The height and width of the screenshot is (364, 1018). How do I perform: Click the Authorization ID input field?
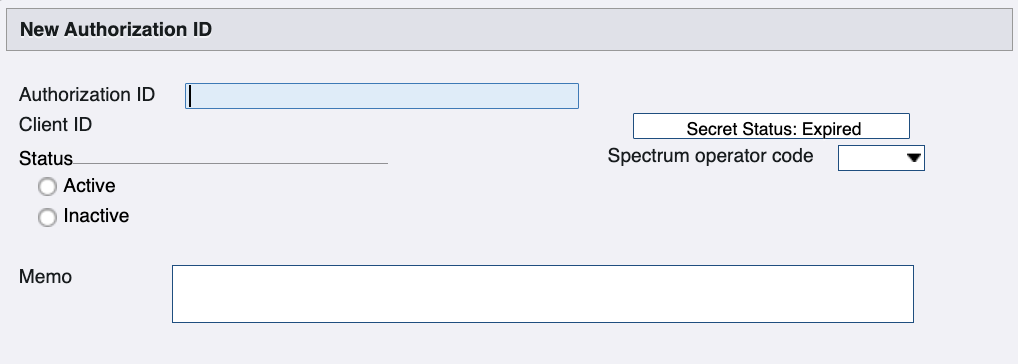(382, 96)
